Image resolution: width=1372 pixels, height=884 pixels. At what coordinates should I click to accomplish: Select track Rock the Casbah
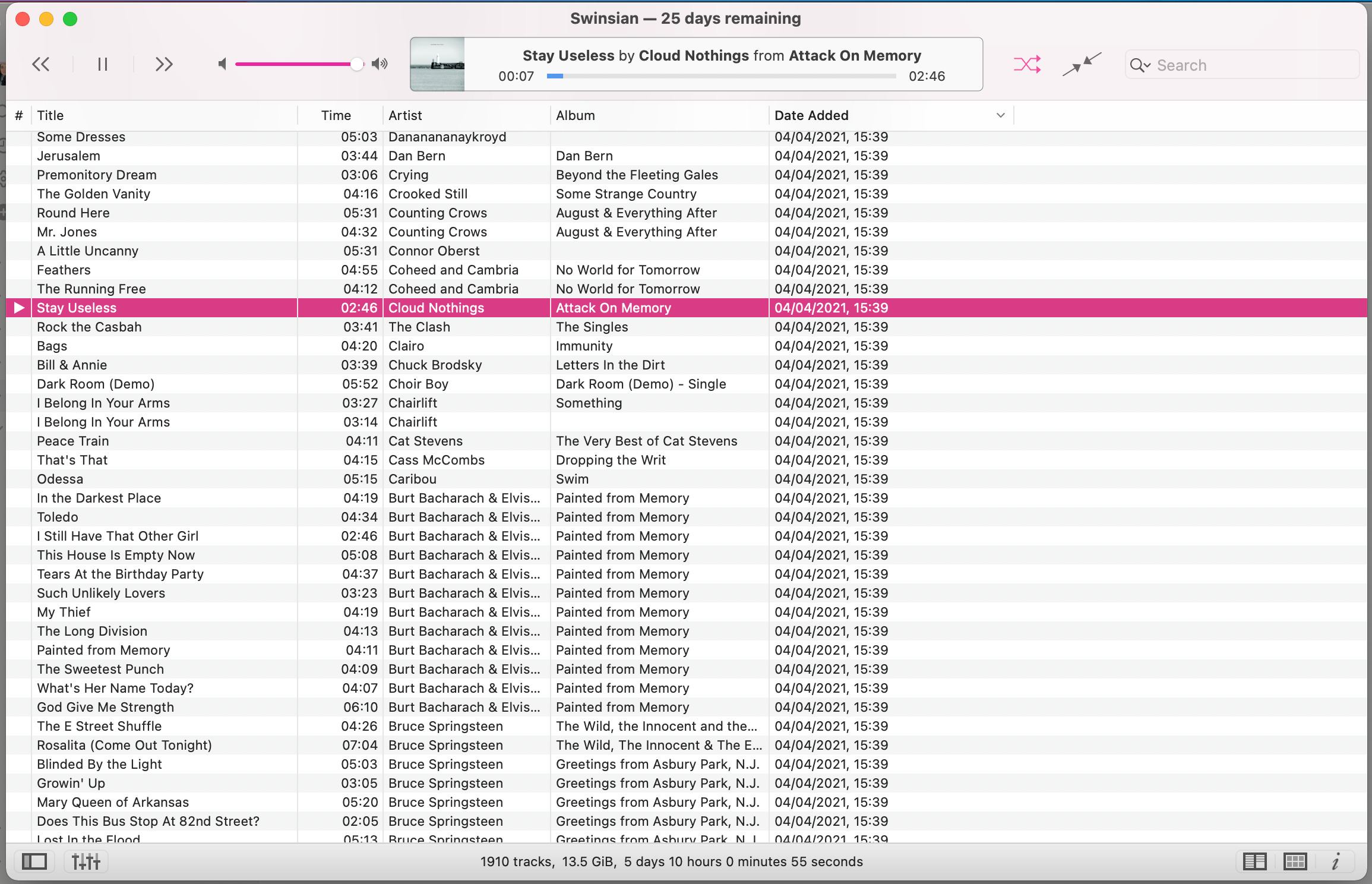pos(687,327)
